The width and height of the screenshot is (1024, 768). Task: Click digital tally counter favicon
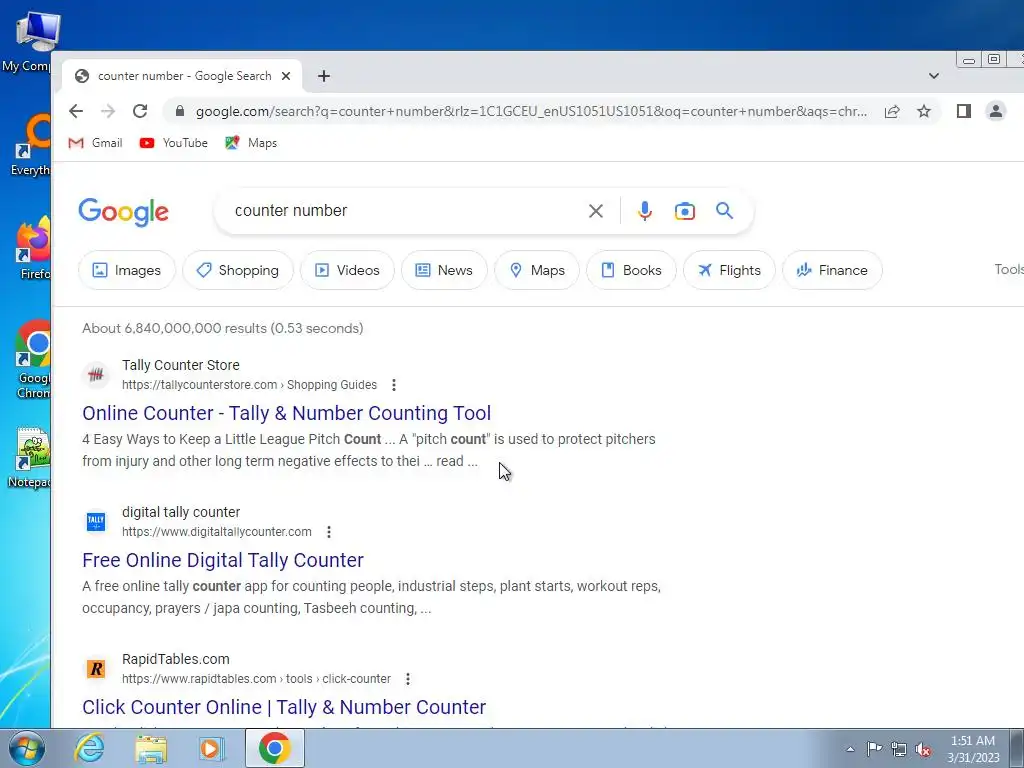click(96, 522)
